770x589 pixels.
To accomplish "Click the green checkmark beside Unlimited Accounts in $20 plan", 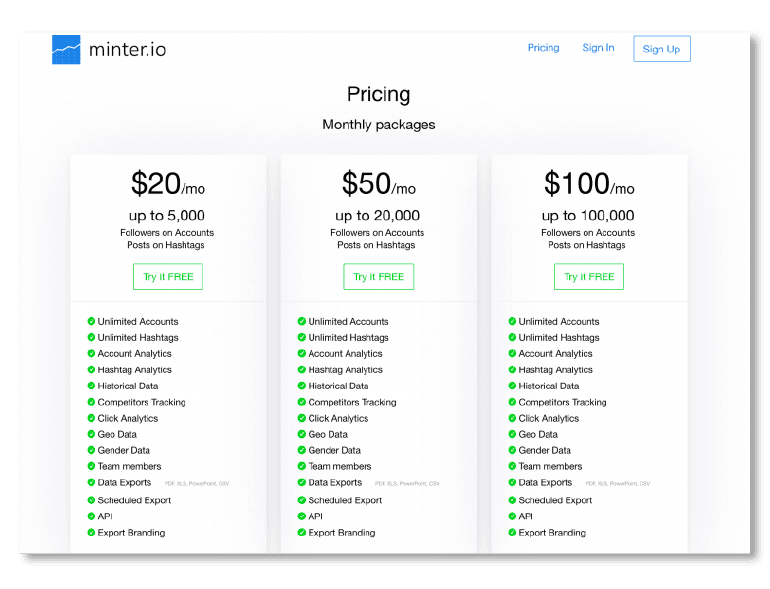I will coord(91,321).
